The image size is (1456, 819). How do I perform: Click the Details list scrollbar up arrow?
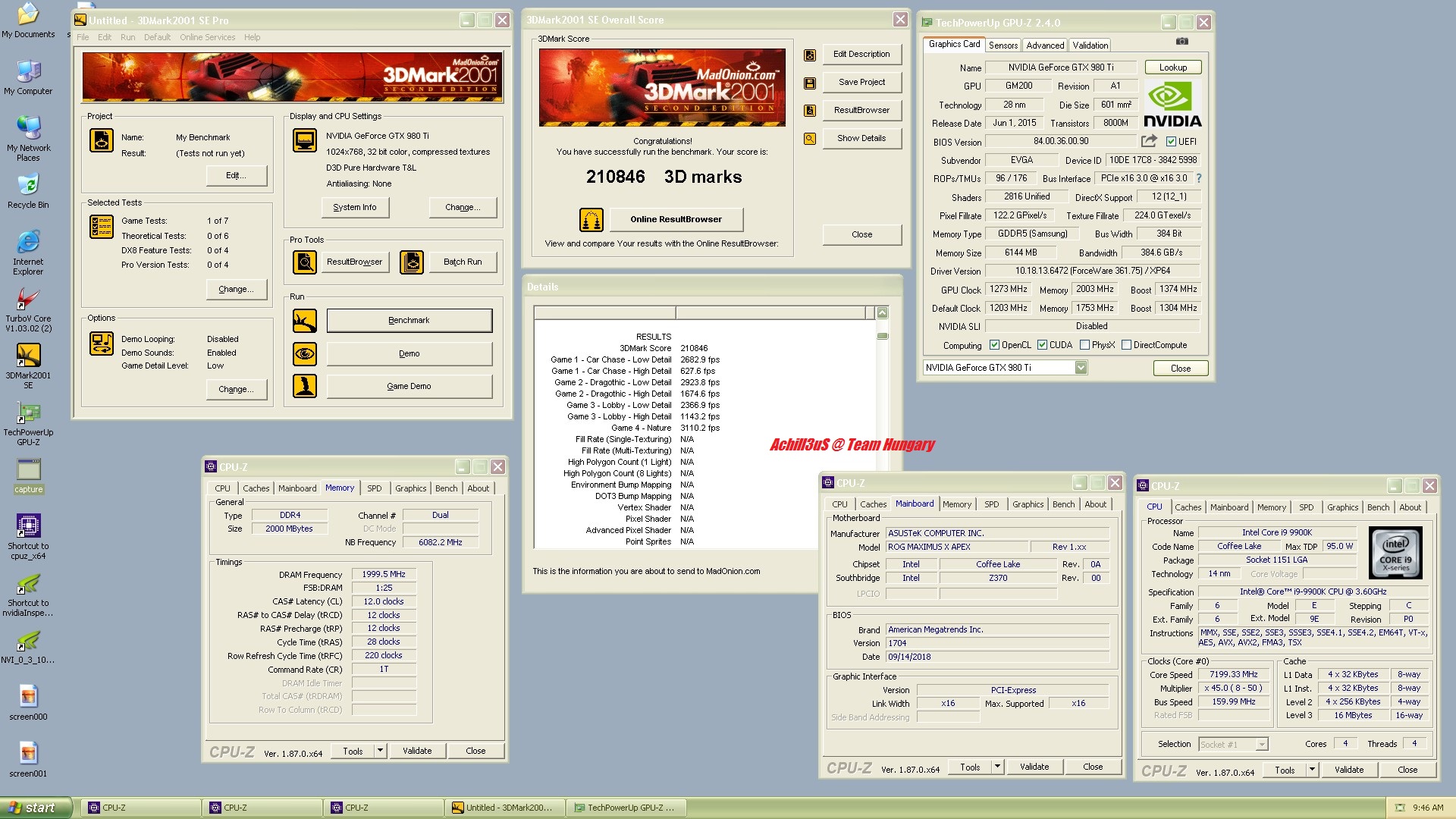click(x=882, y=313)
